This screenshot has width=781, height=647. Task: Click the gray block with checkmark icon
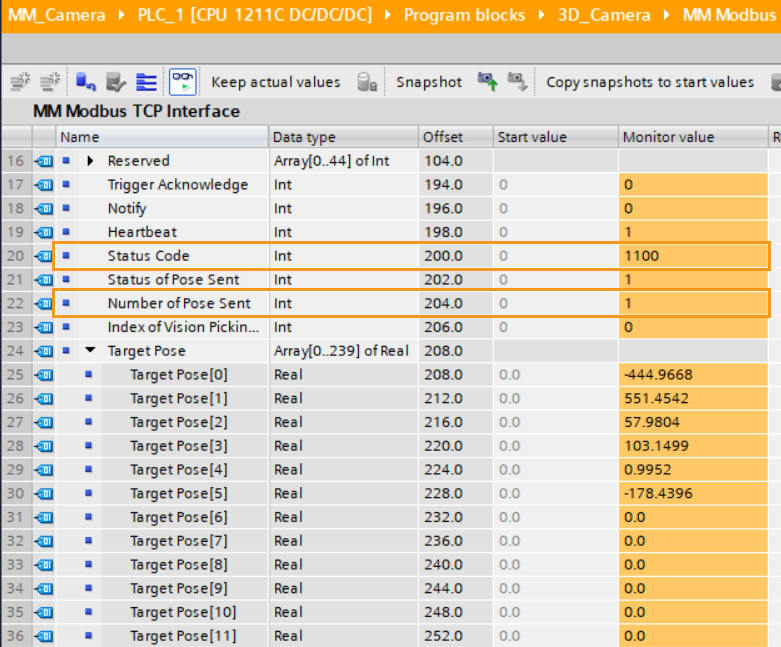(x=116, y=82)
